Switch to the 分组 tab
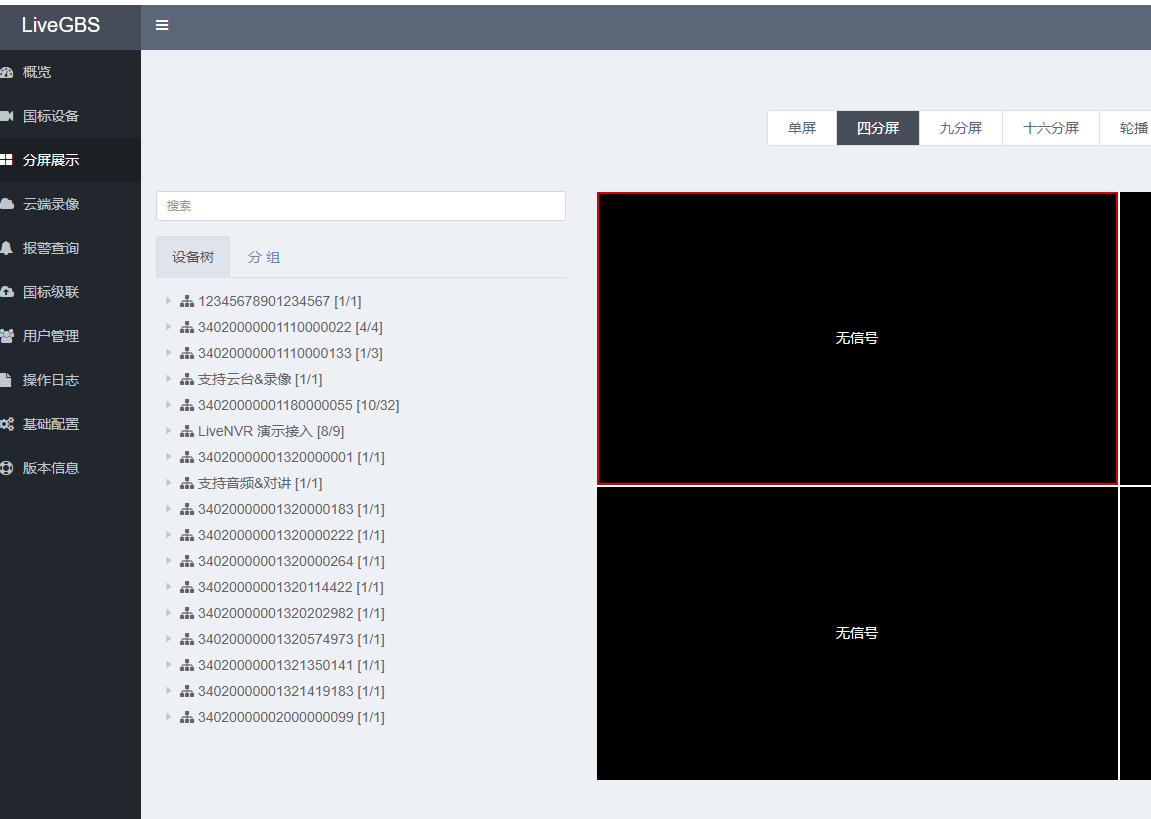Screen dimensions: 1151x819 tap(264, 257)
